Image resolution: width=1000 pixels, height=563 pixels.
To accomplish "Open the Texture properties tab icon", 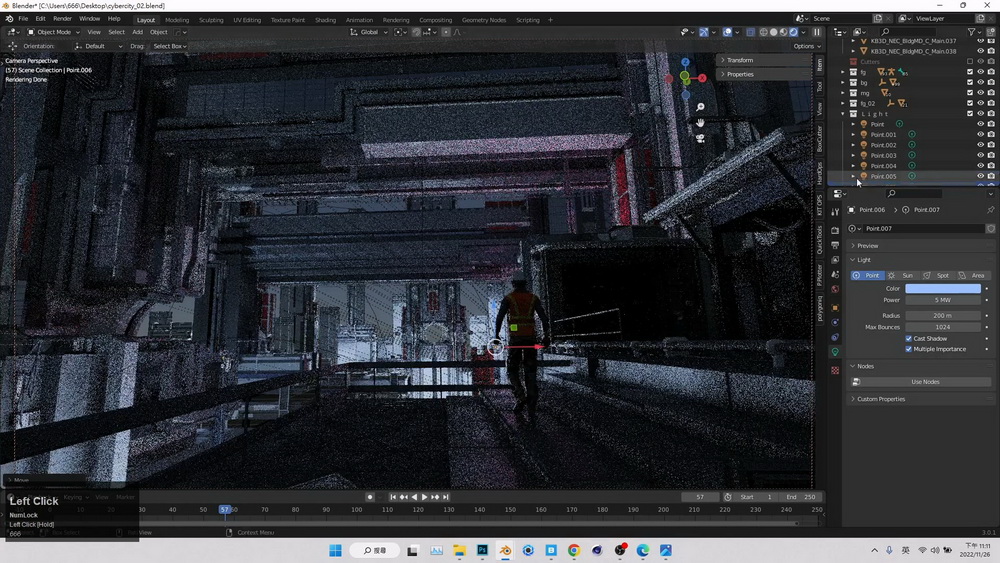I will click(835, 370).
